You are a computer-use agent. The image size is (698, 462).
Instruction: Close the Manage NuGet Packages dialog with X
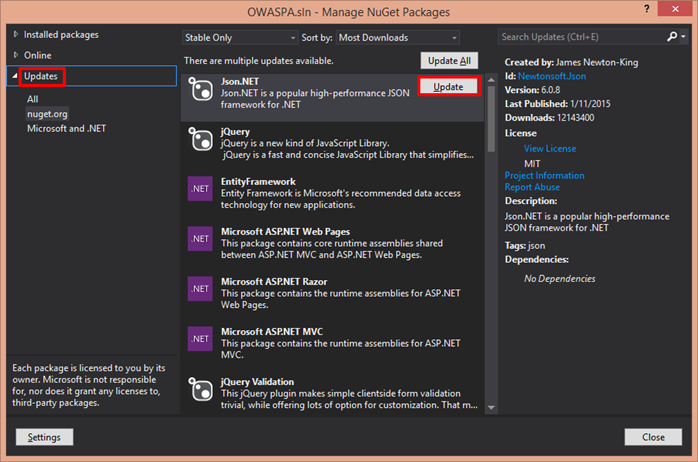click(674, 8)
